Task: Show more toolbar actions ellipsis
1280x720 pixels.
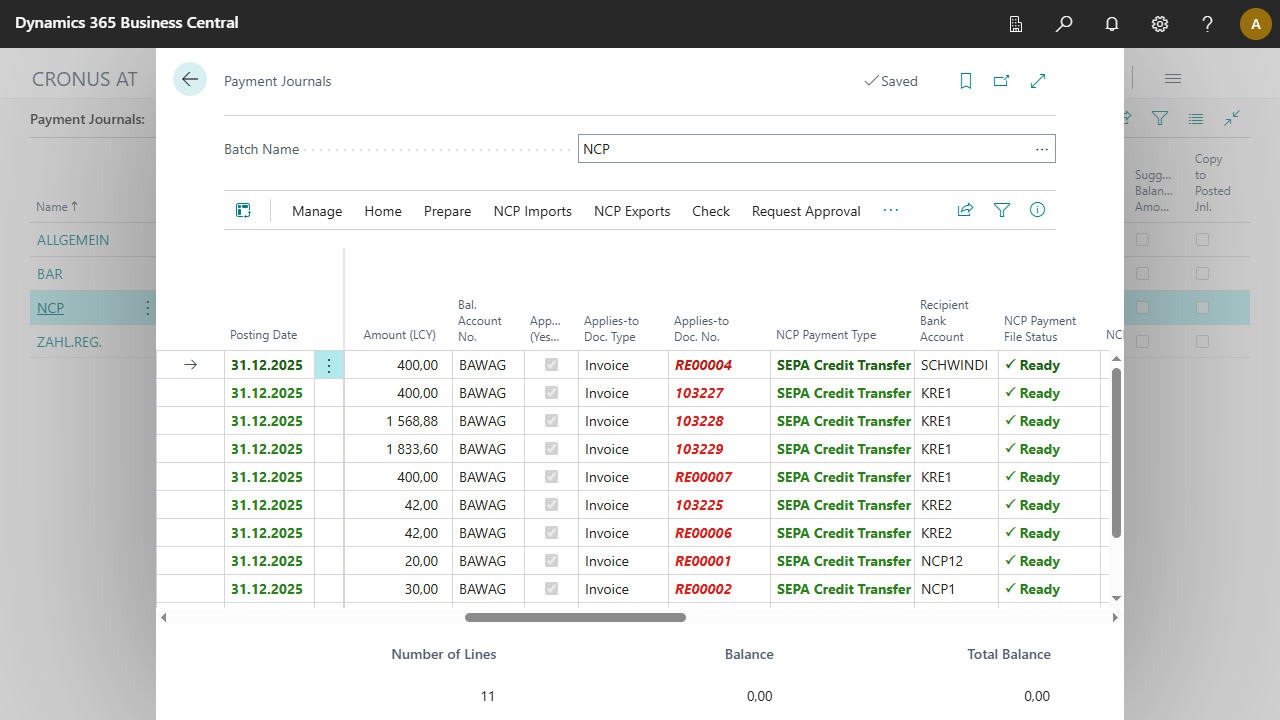Action: pyautogui.click(x=891, y=210)
